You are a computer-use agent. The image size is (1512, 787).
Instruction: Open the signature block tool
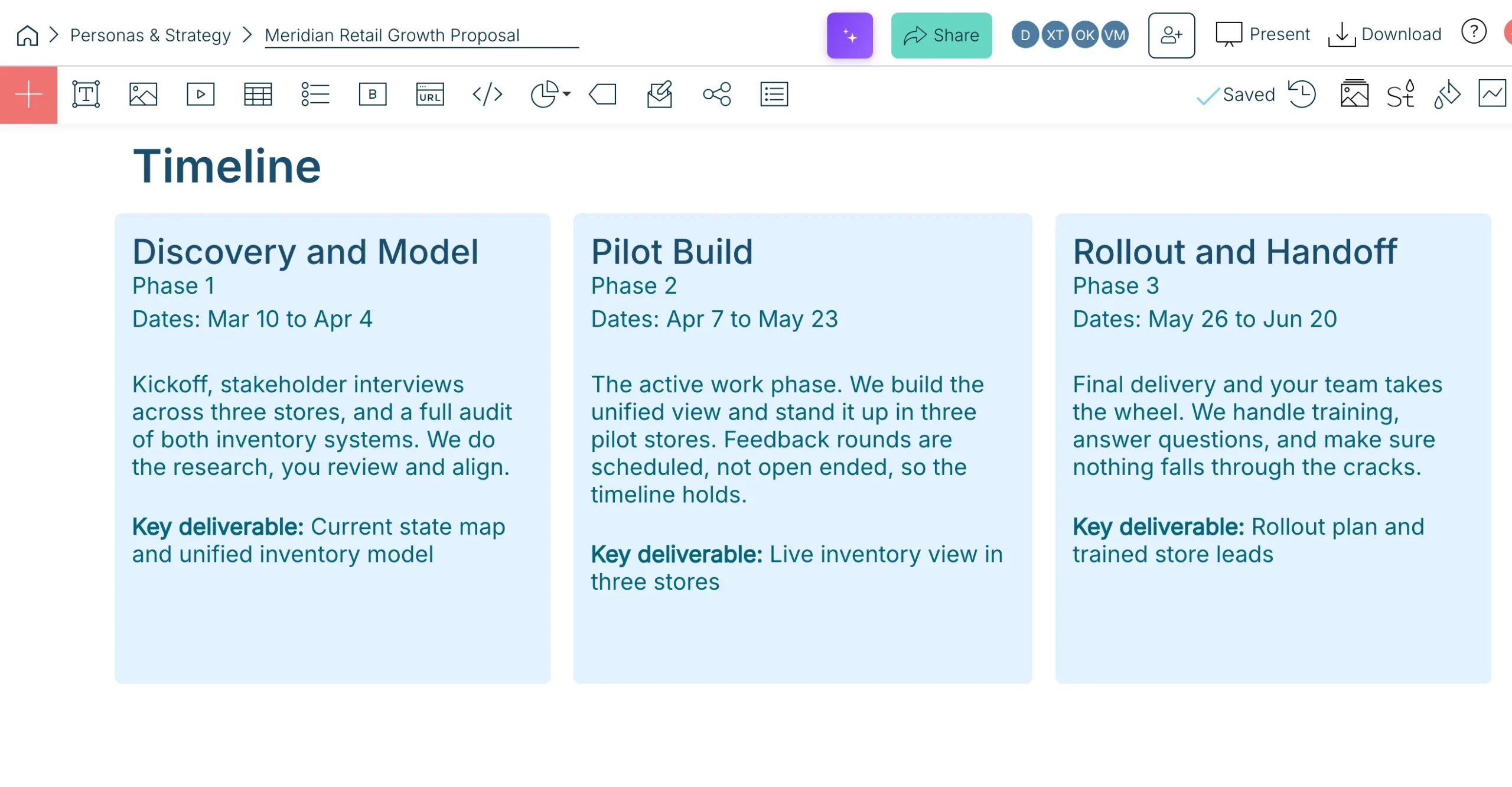tap(659, 95)
